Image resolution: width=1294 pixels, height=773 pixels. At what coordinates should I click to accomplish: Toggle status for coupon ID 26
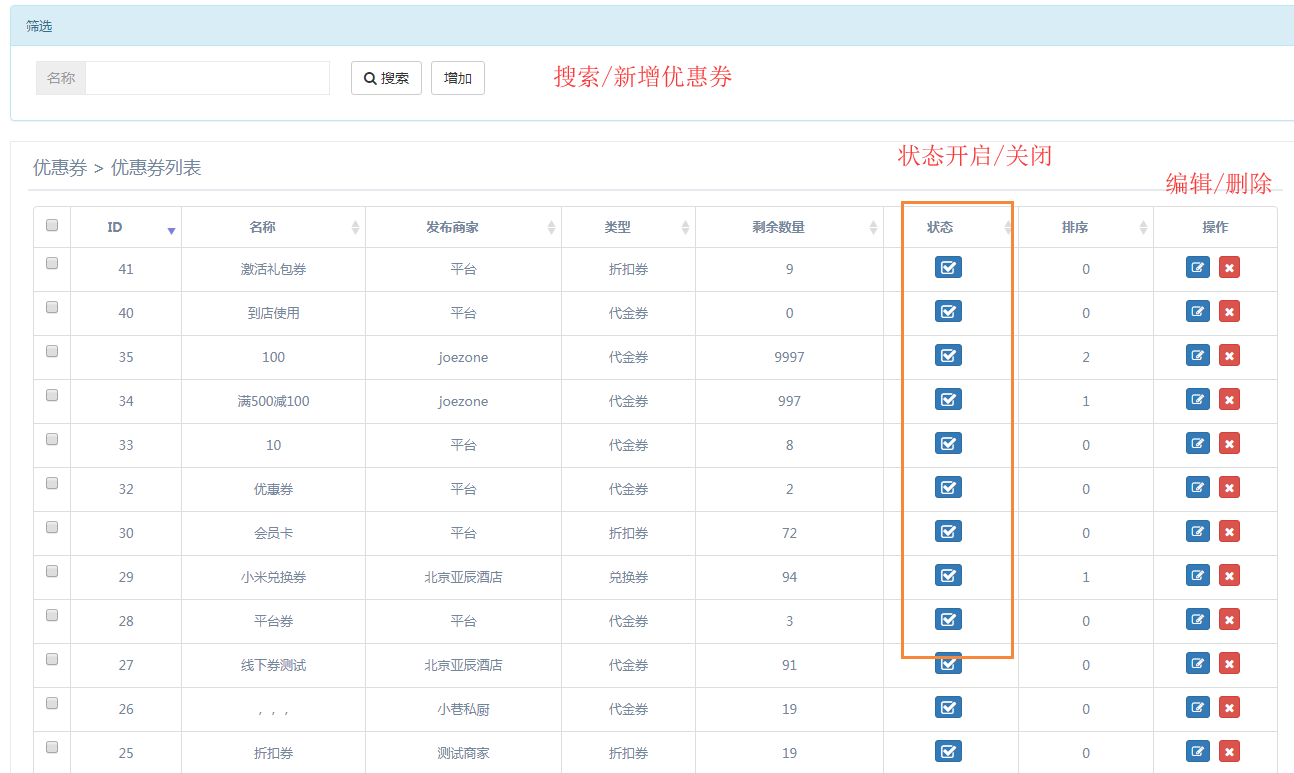948,707
